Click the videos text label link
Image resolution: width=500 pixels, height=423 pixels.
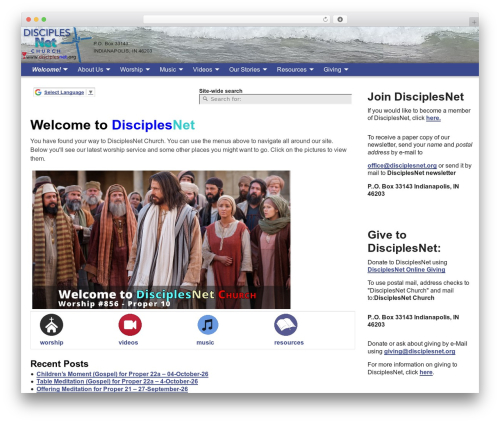[128, 342]
